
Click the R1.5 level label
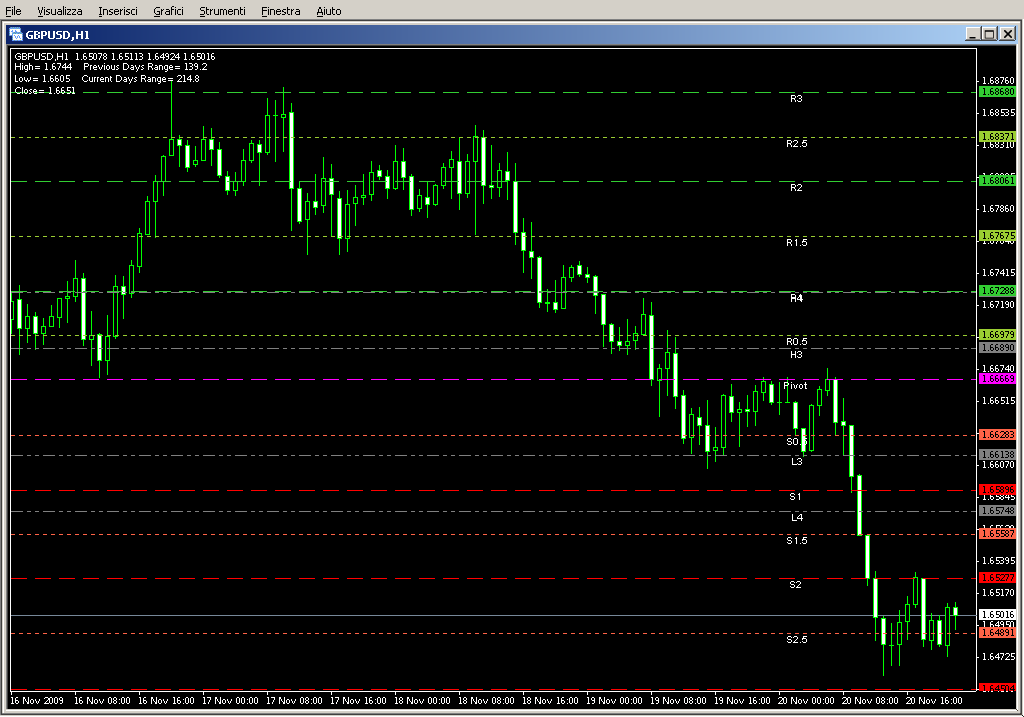pyautogui.click(x=797, y=242)
